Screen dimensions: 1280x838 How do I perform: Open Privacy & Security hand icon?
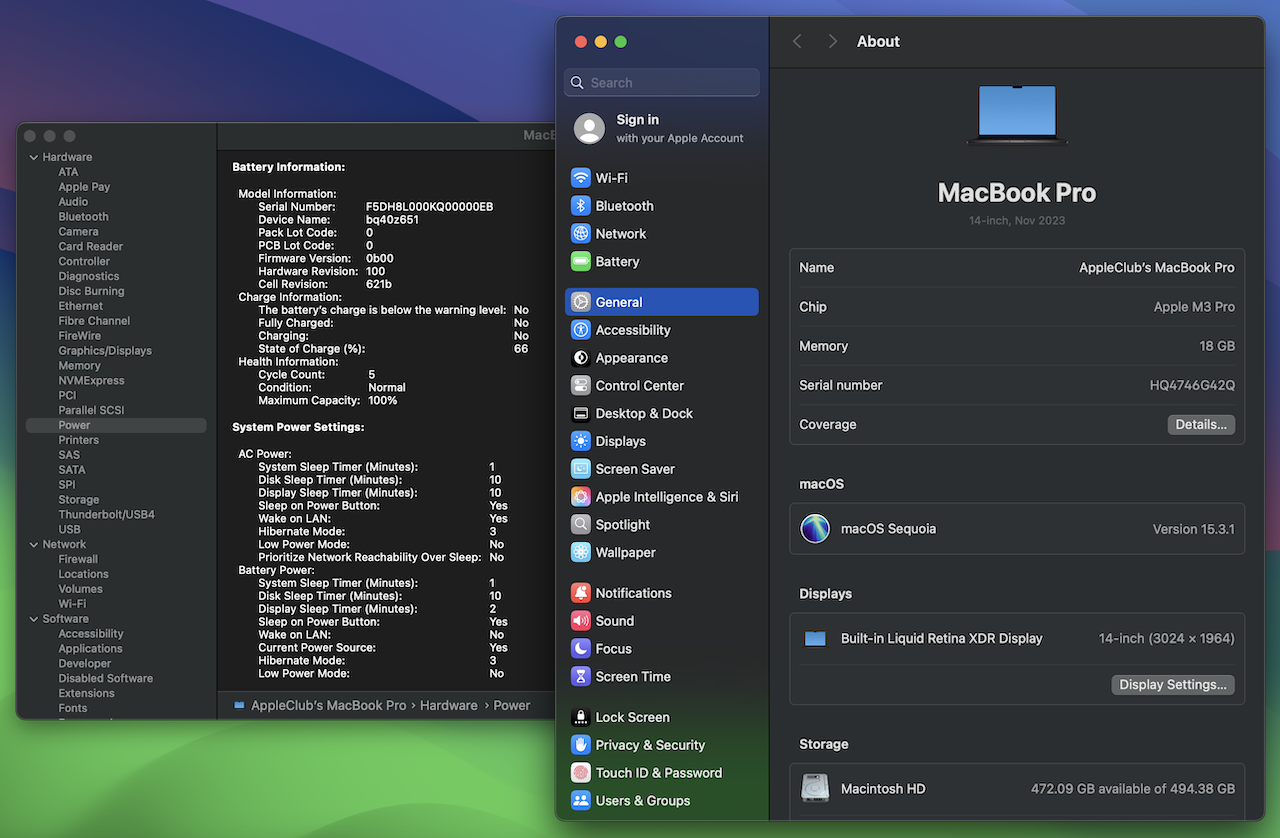coord(581,745)
